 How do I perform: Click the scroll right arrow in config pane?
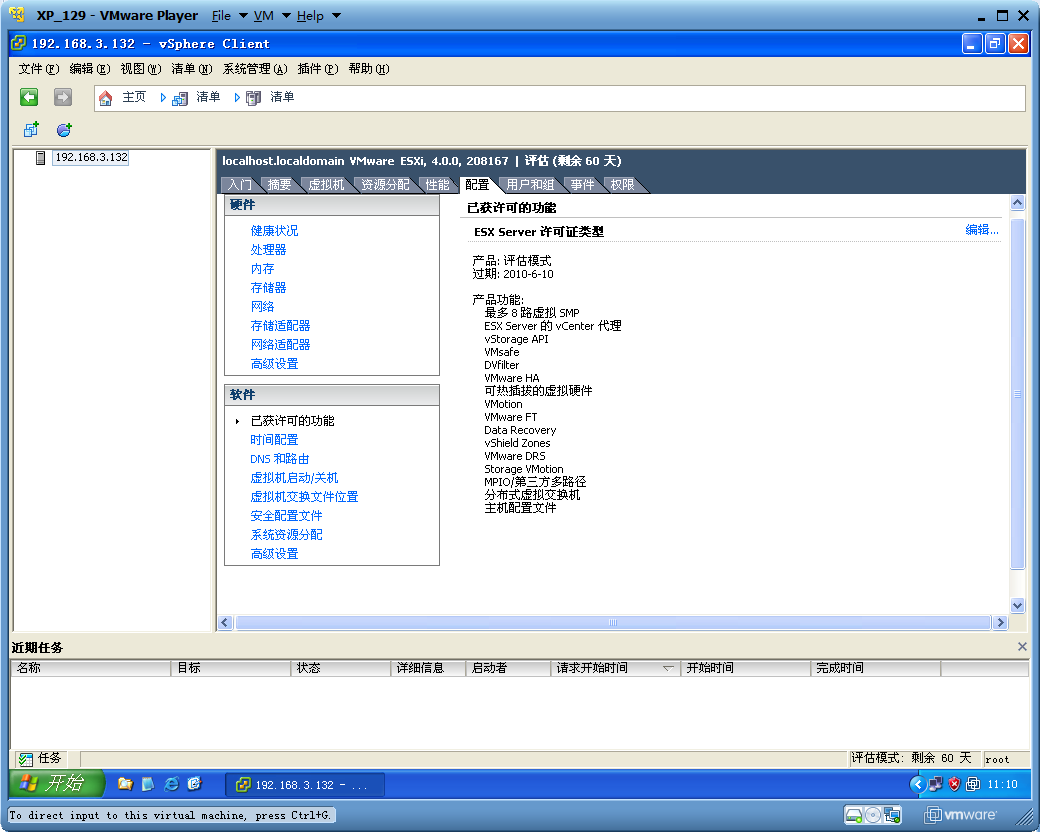click(x=1000, y=622)
